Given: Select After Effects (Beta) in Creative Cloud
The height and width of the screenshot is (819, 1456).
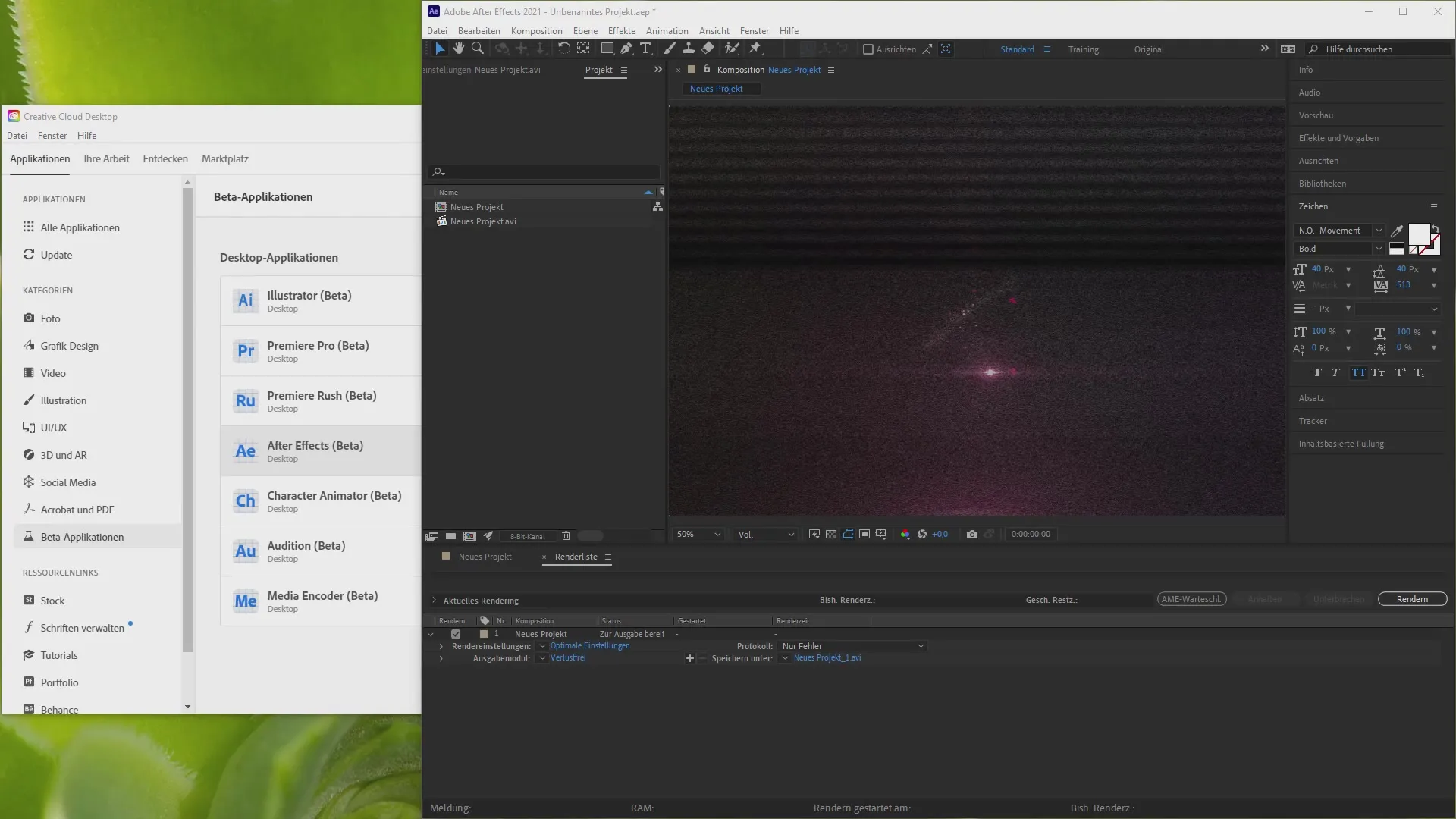Looking at the screenshot, I should click(321, 451).
